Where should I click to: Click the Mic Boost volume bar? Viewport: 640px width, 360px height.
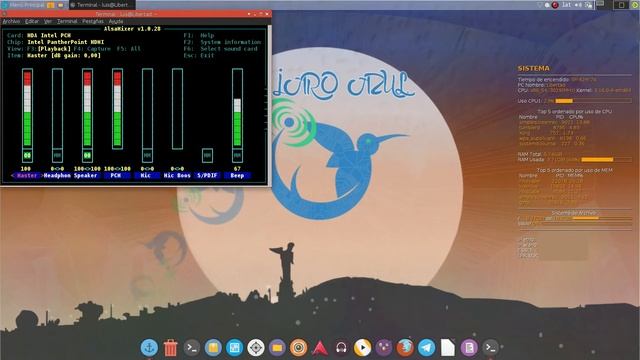[x=177, y=108]
